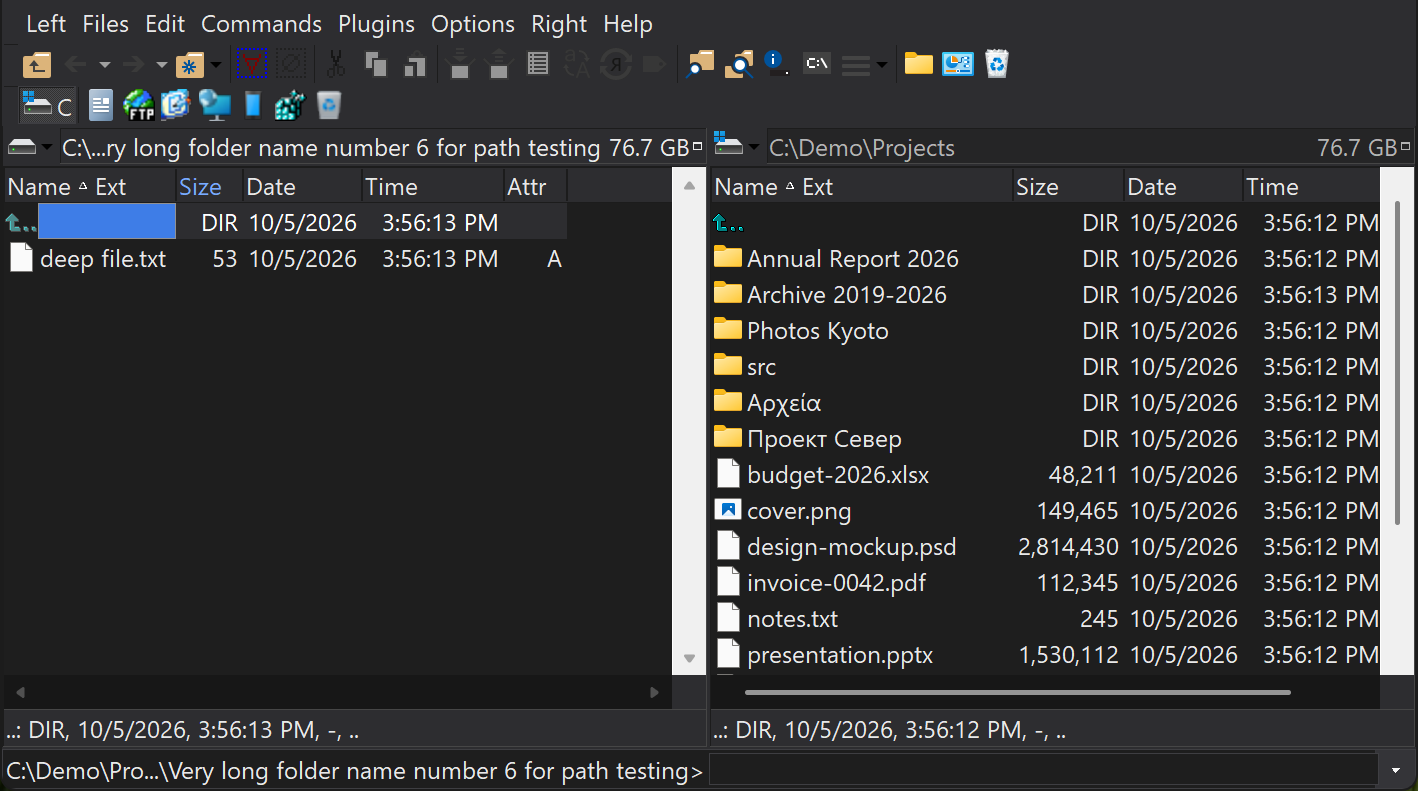Open the Plugins menu
This screenshot has height=791, width=1418.
click(x=376, y=24)
